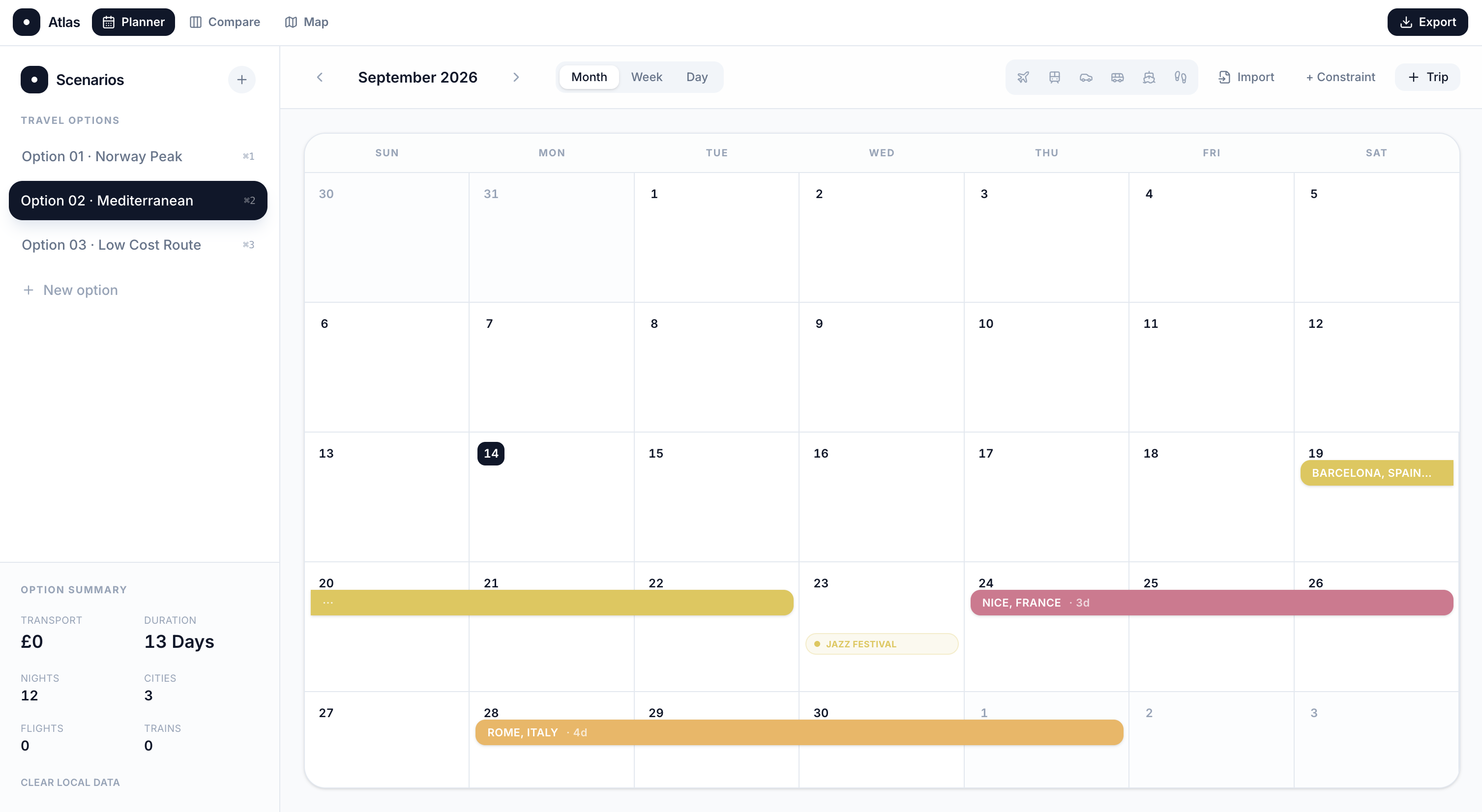This screenshot has height=812, width=1482.
Task: Click the date 7 in calendar
Action: coord(489,323)
